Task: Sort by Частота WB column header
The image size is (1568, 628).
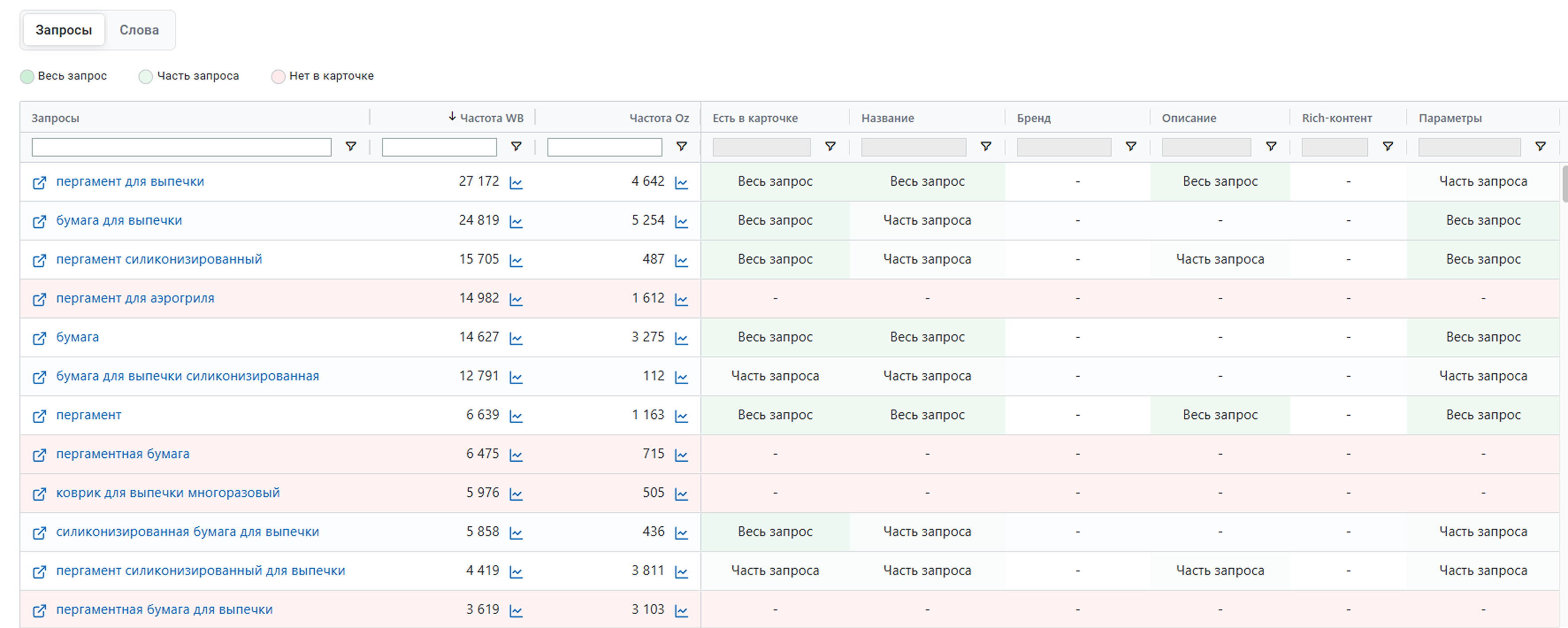Action: click(x=491, y=118)
